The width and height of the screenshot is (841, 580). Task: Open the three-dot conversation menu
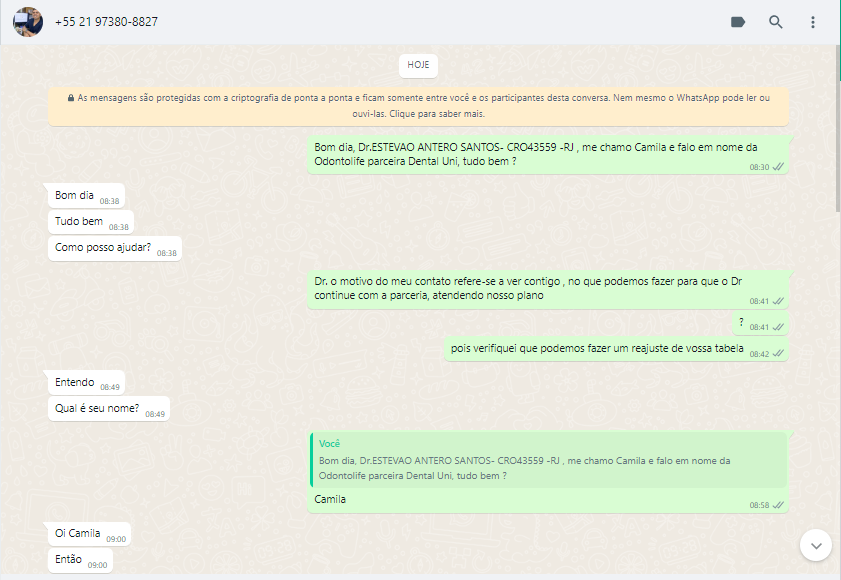coord(813,22)
